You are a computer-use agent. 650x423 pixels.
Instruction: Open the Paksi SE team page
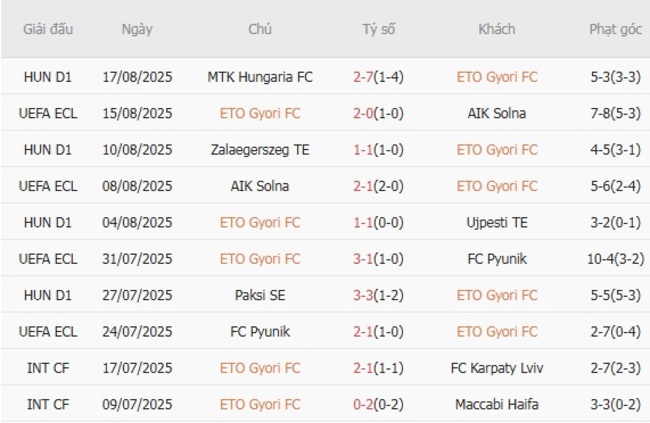260,295
